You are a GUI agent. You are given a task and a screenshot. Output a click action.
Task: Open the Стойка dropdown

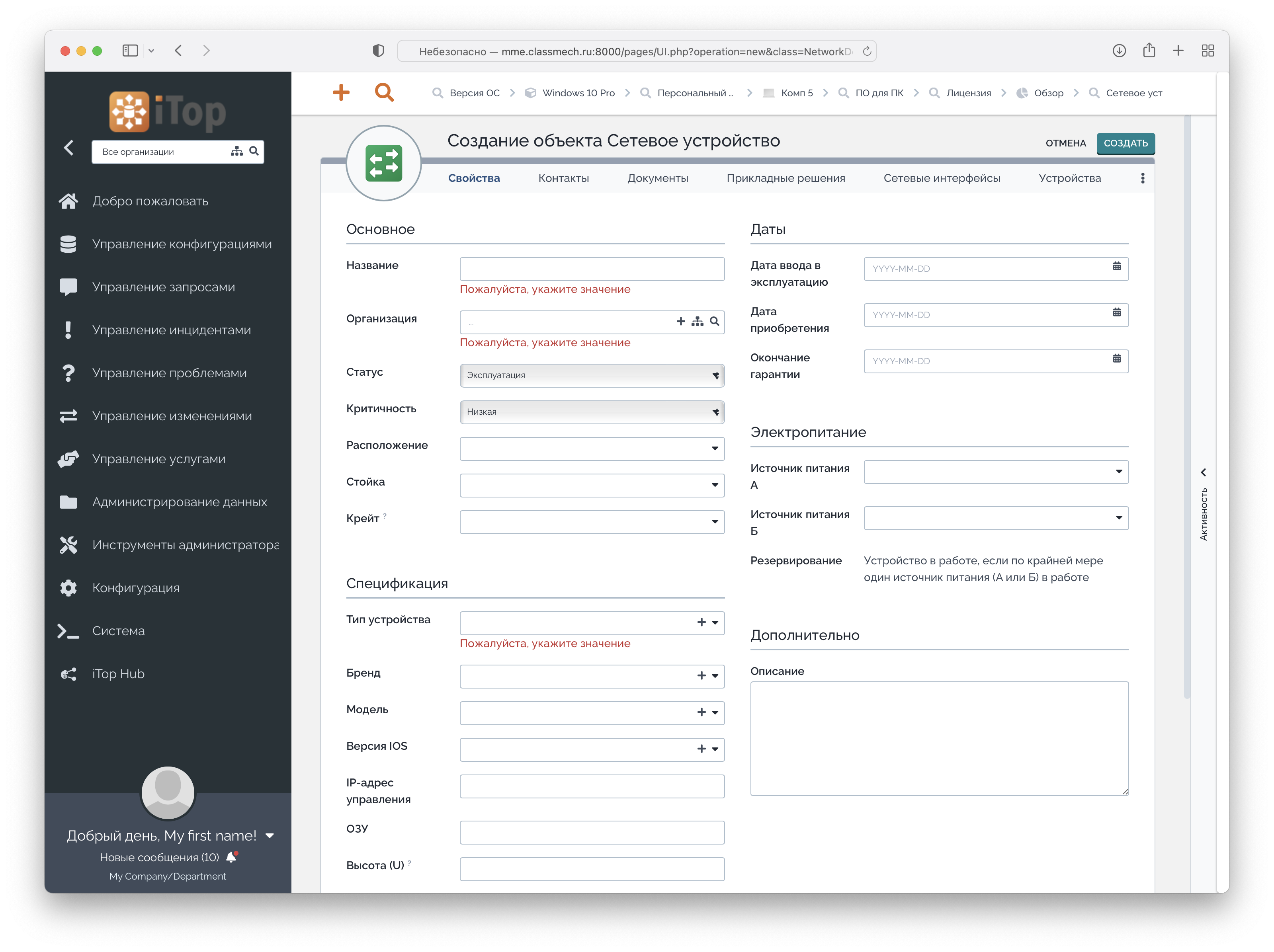592,485
